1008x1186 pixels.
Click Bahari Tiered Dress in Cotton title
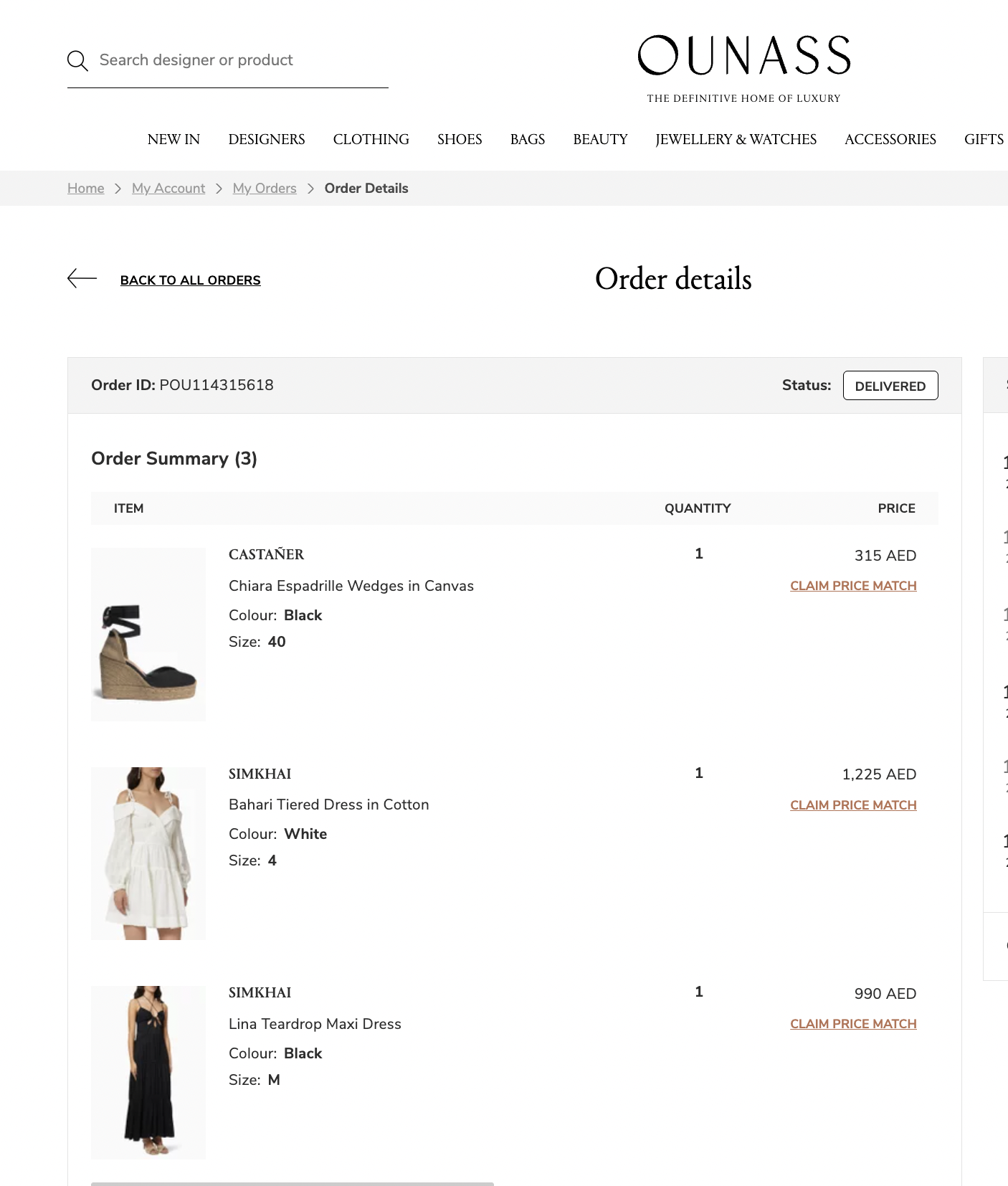point(329,805)
